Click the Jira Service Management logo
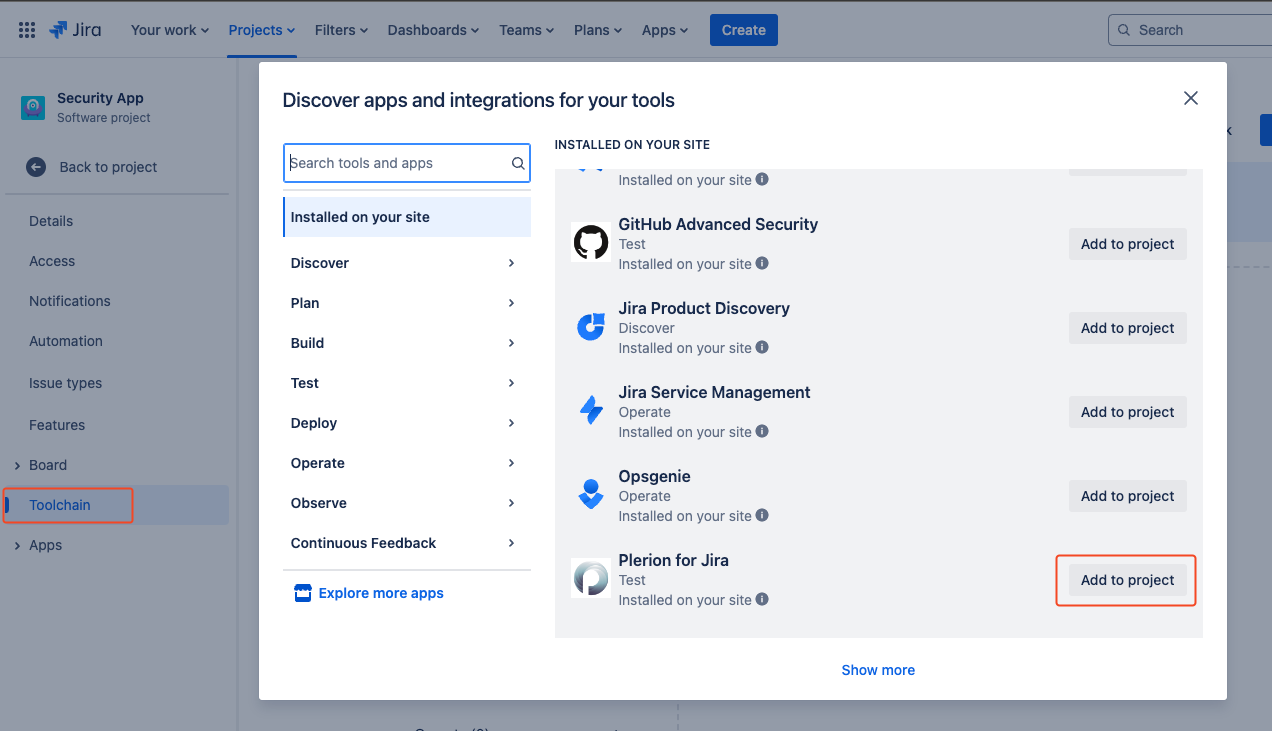The width and height of the screenshot is (1272, 731). (591, 411)
